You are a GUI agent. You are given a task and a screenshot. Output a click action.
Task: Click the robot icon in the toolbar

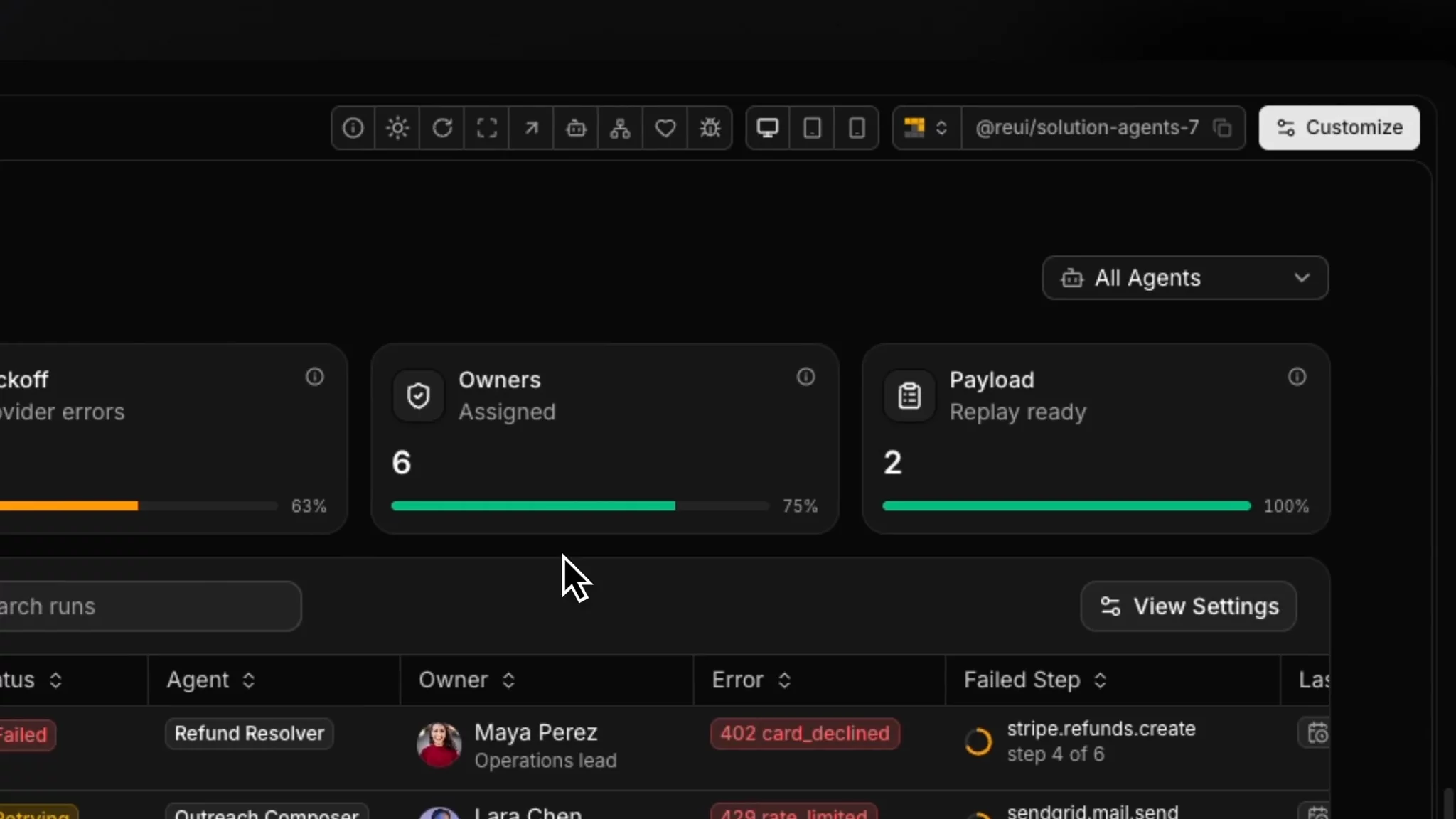click(x=576, y=128)
